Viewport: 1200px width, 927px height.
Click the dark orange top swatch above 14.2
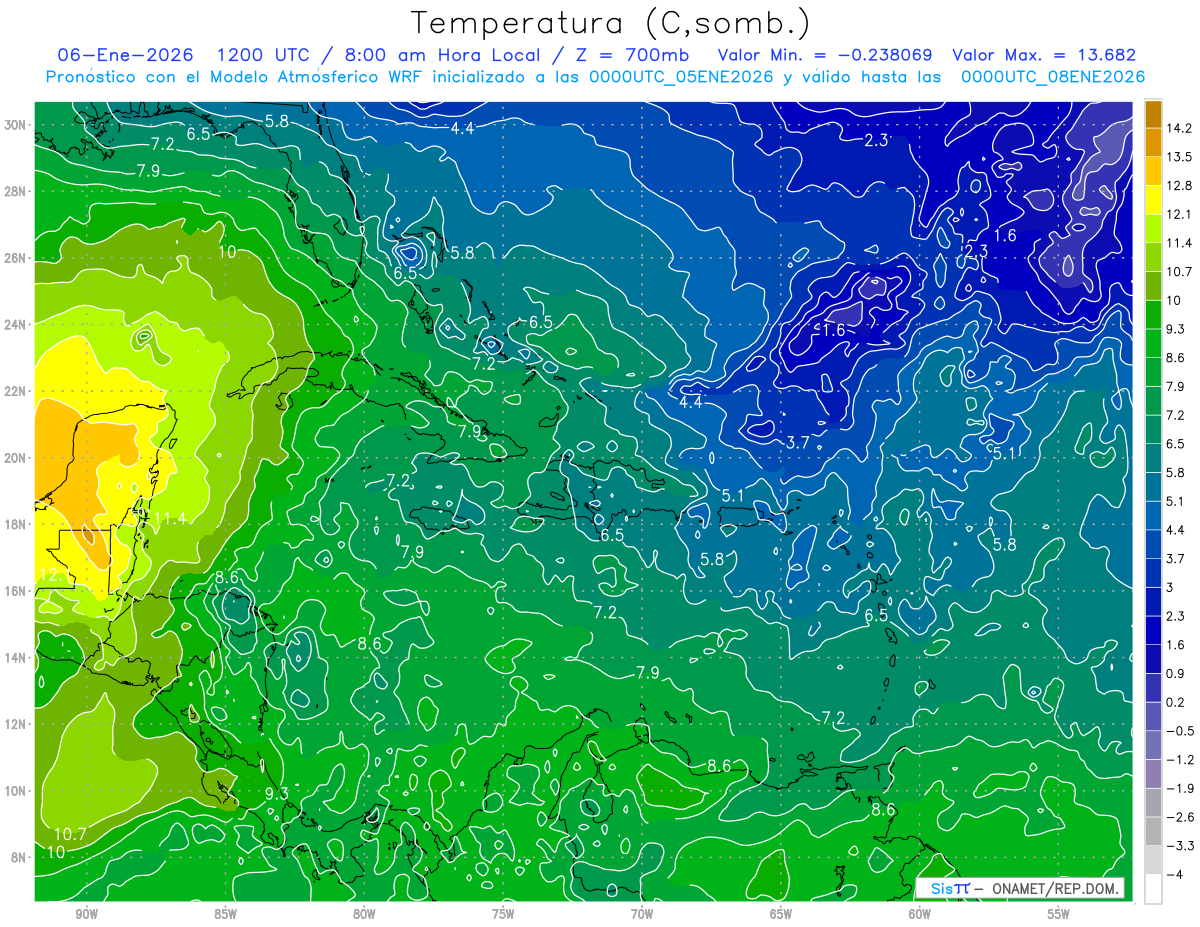coord(1153,114)
